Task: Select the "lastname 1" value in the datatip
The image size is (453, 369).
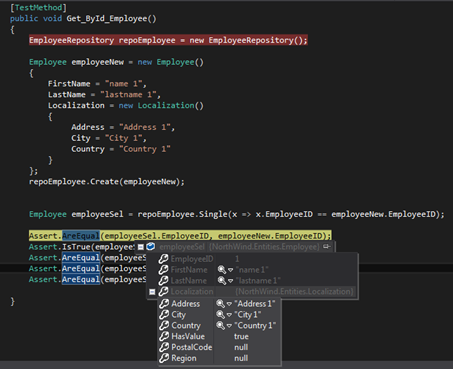Action: [x=258, y=281]
